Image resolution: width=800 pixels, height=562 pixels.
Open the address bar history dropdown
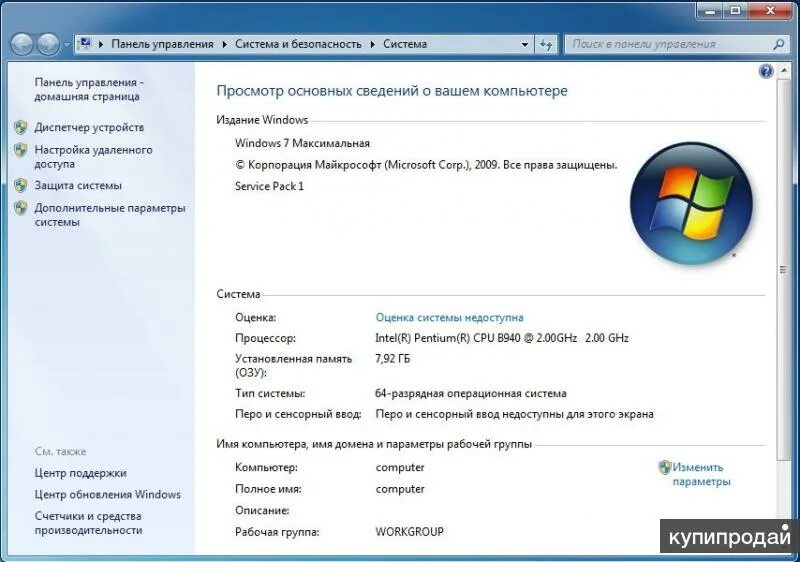[x=524, y=45]
